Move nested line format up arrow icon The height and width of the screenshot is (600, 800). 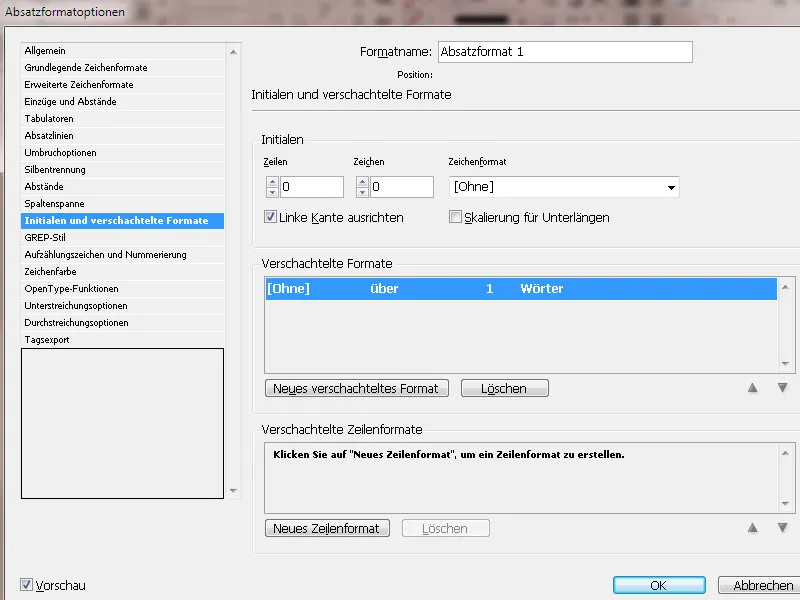[x=753, y=528]
